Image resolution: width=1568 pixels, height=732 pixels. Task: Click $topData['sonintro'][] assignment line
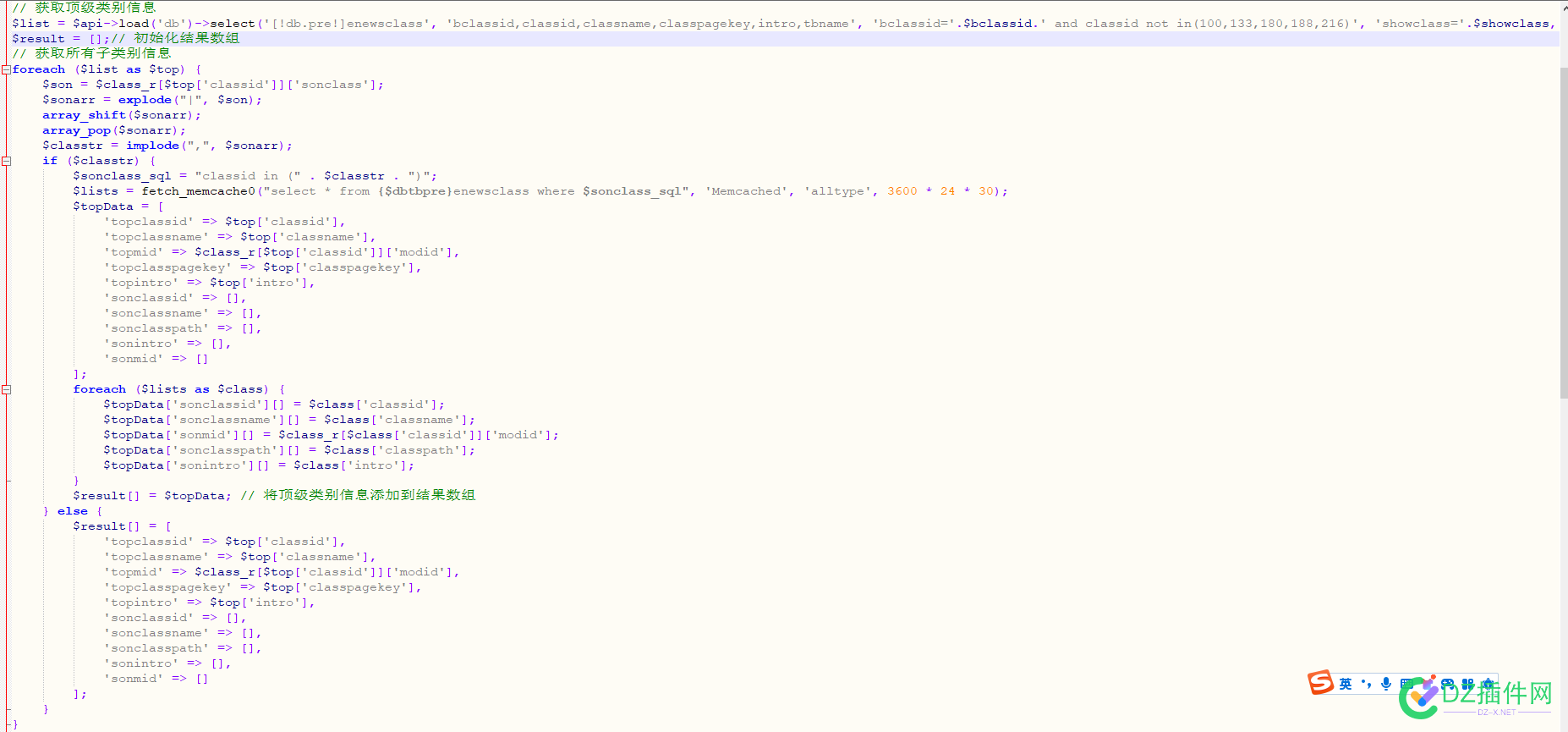259,465
